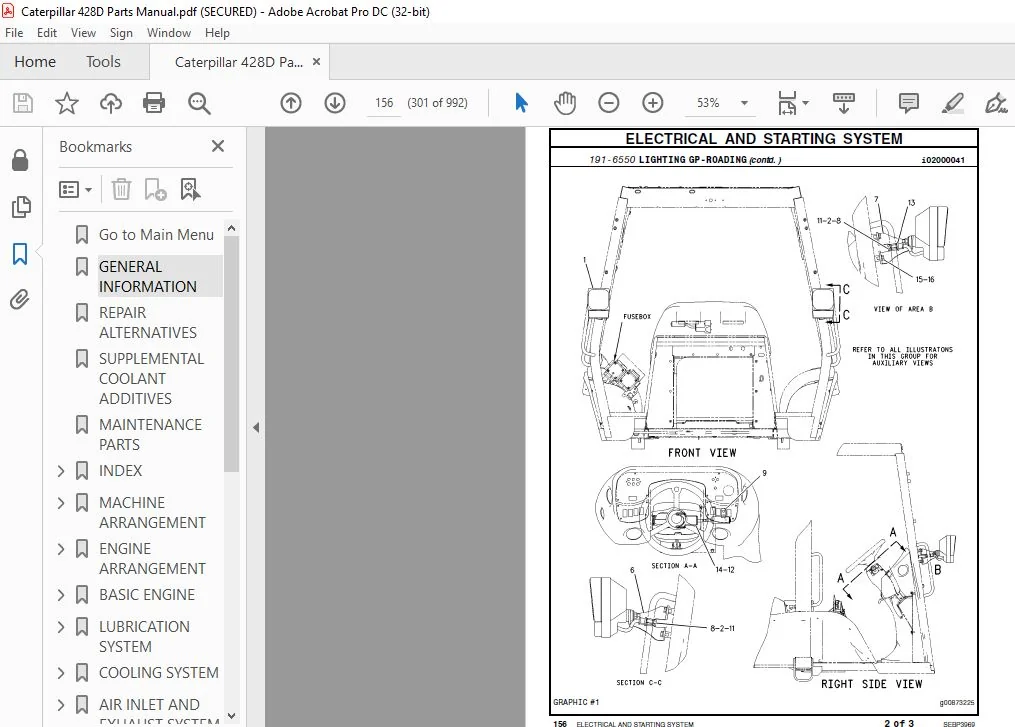Viewport: 1015px width, 727px height.
Task: Switch to the Home tab
Action: pos(35,62)
